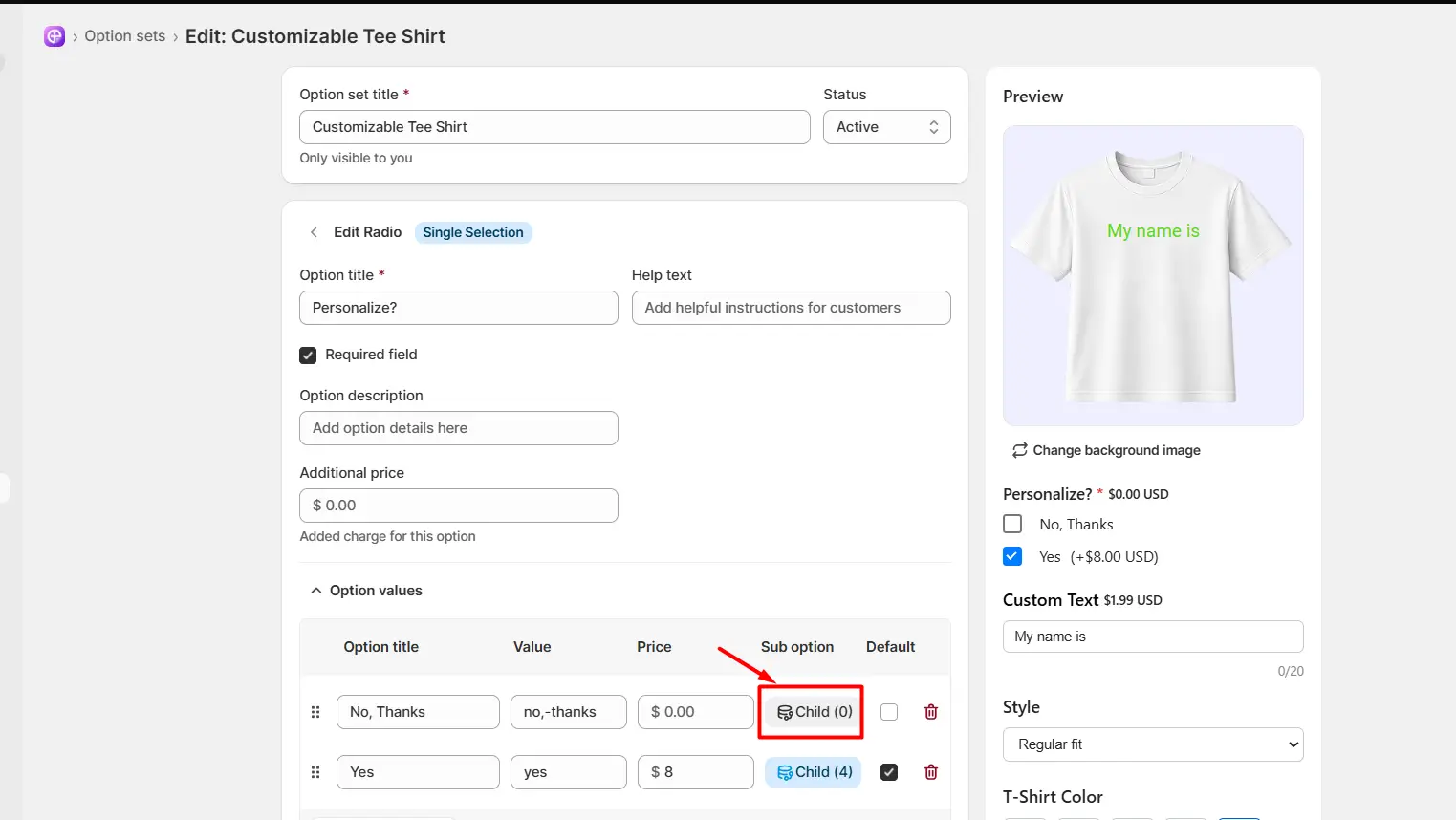Click the purple app logo icon
This screenshot has width=1456, height=820.
click(x=54, y=36)
